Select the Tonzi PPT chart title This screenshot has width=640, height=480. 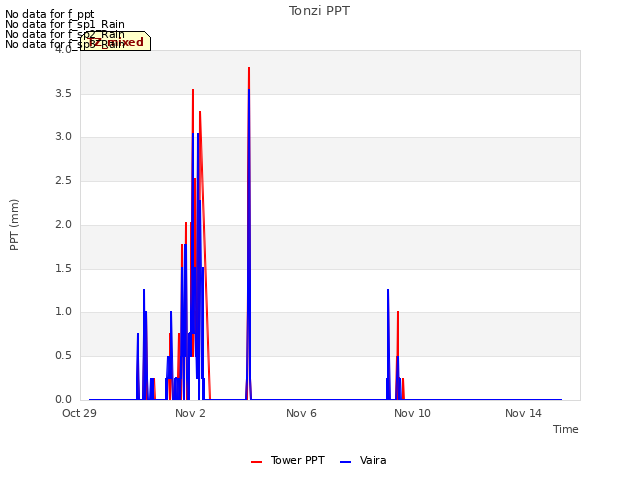[319, 11]
